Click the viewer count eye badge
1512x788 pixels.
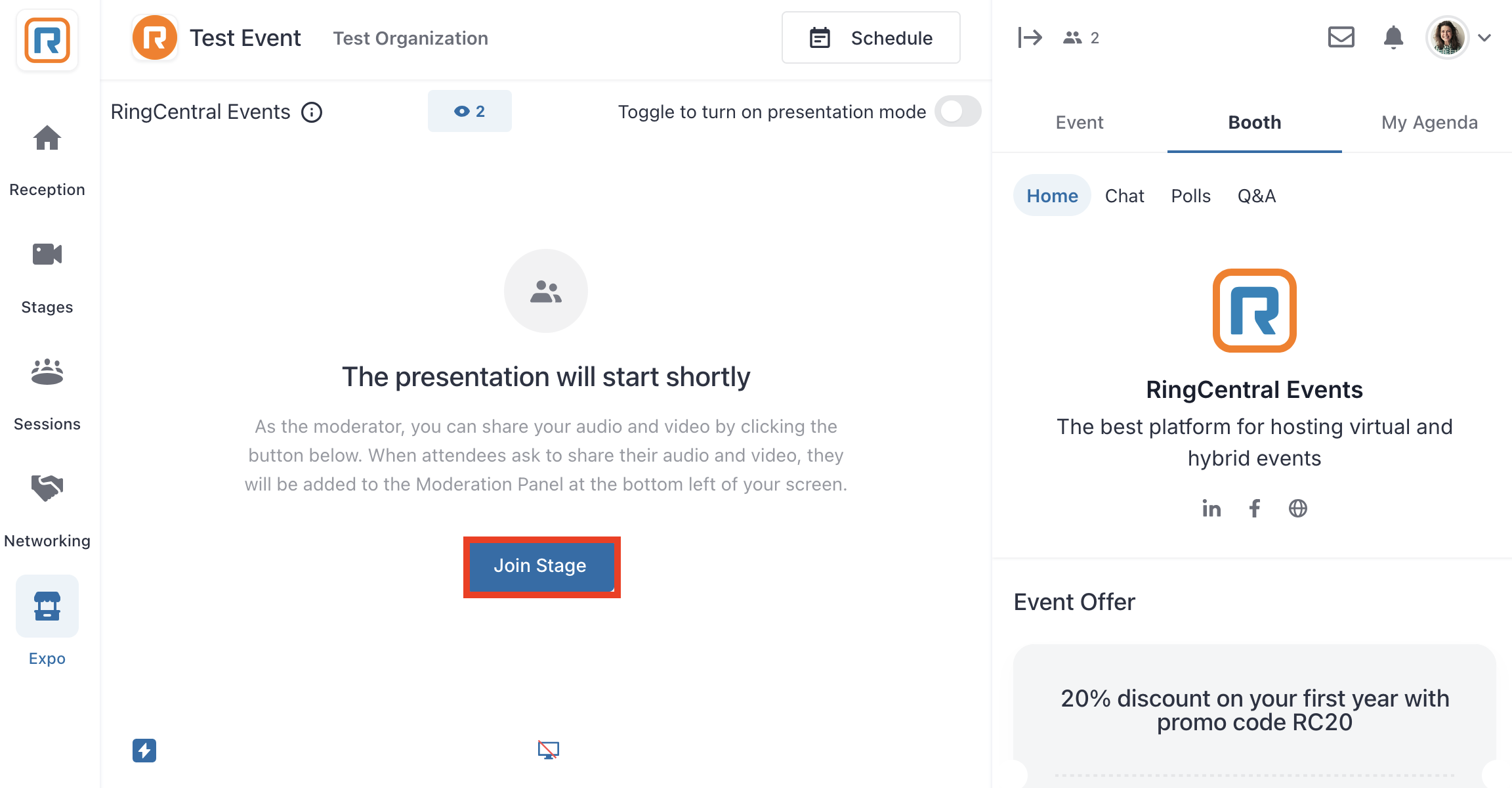470,111
